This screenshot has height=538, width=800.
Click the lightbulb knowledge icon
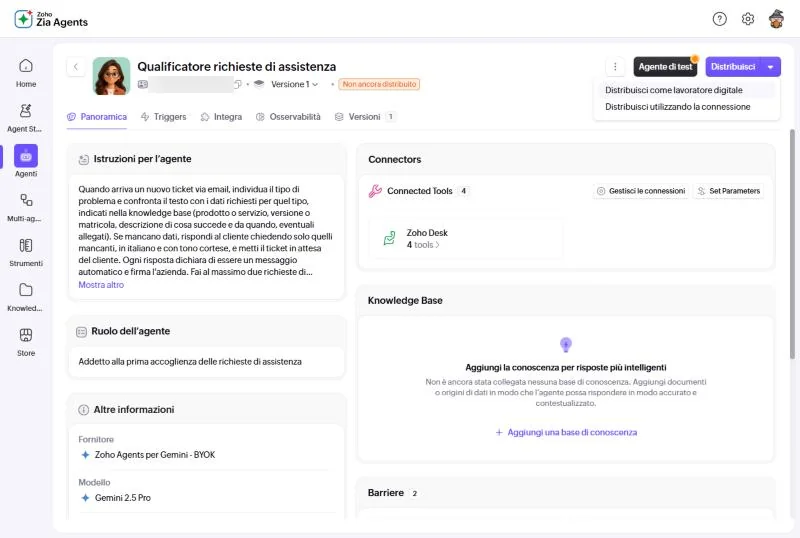565,345
